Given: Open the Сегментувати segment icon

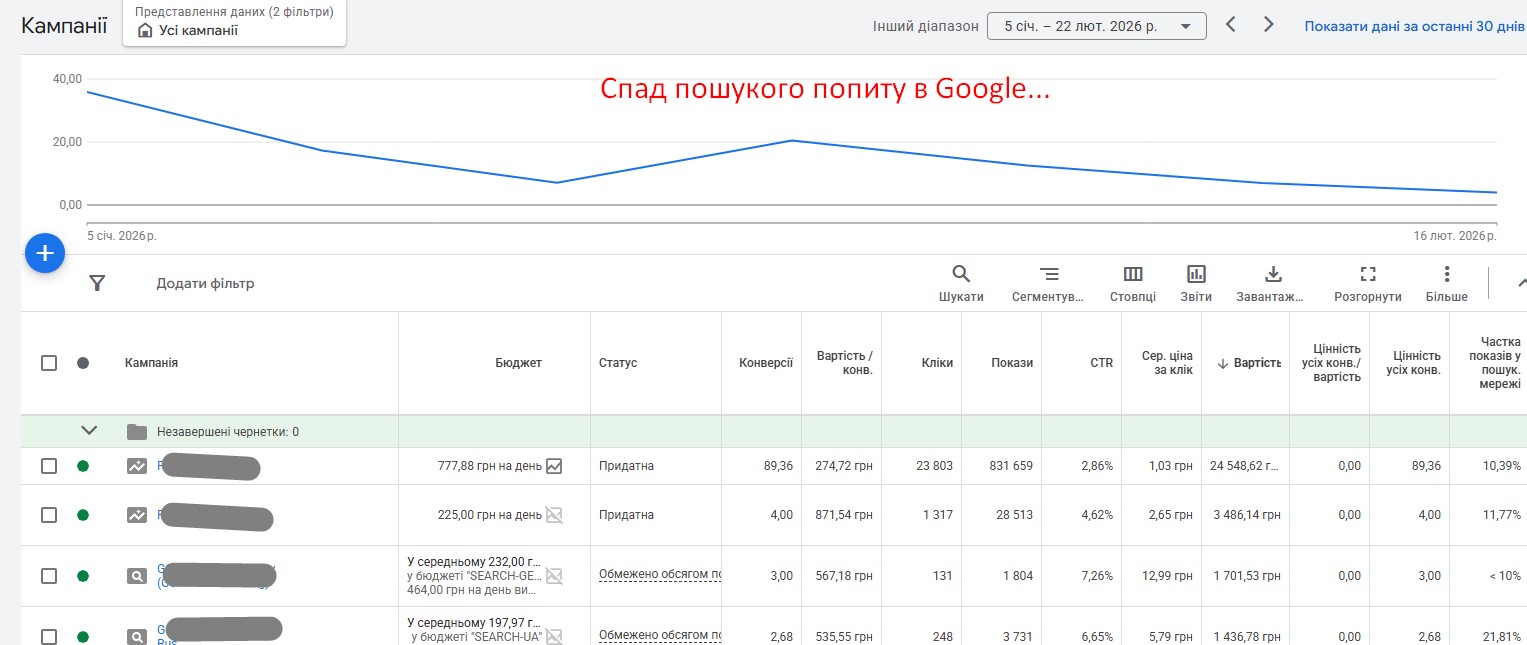Looking at the screenshot, I should 1048,274.
